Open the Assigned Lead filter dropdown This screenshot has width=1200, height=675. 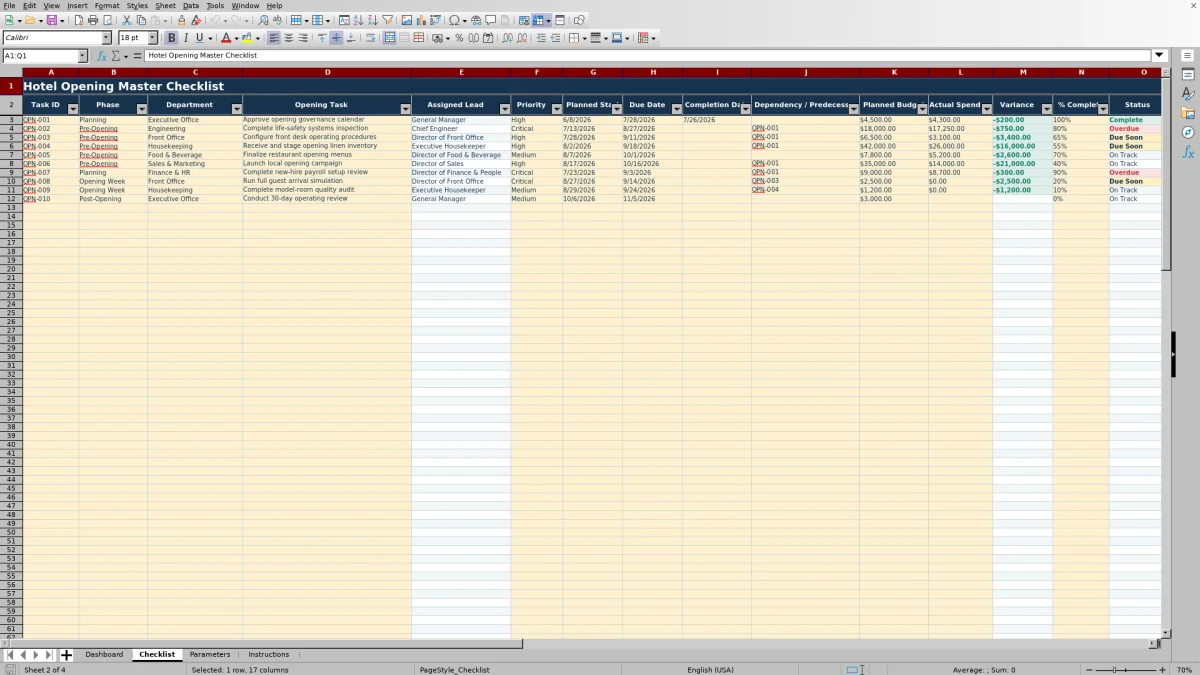[504, 109]
